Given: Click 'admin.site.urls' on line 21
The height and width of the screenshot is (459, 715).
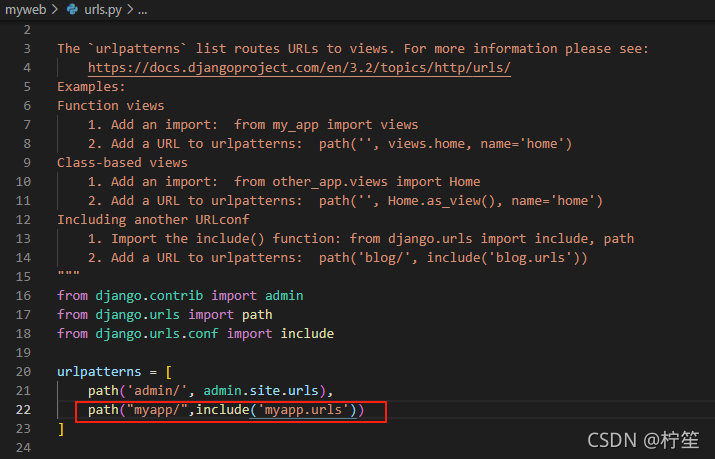Looking at the screenshot, I should pyautogui.click(x=261, y=391).
